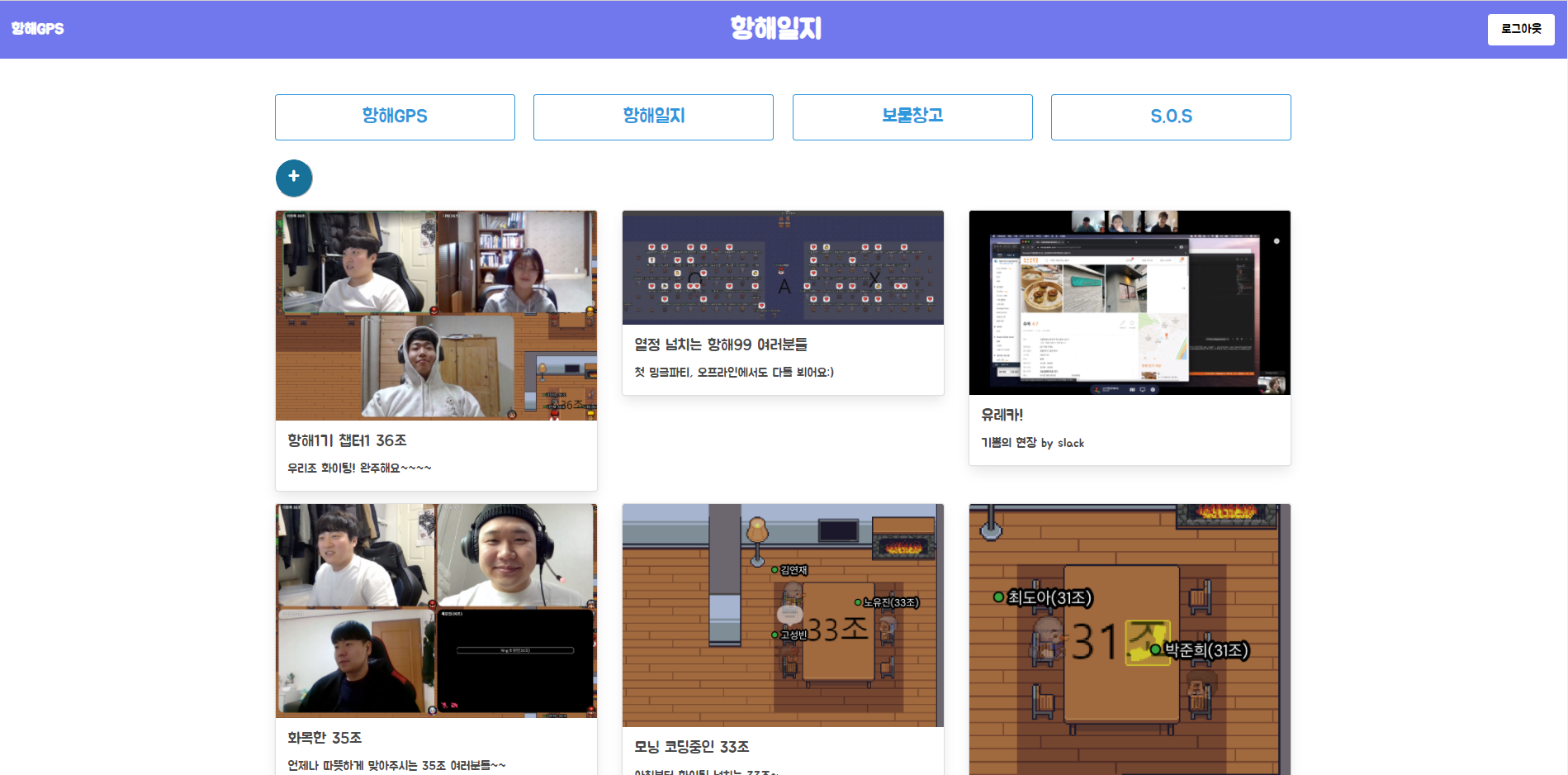Click the text 기쁨의 현장 by slack
This screenshot has height=775, width=1568.
click(x=1032, y=443)
